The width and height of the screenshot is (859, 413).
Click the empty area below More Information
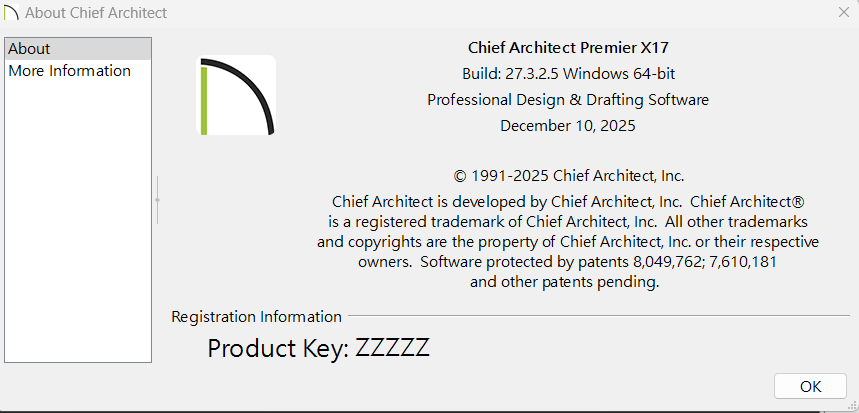click(78, 220)
